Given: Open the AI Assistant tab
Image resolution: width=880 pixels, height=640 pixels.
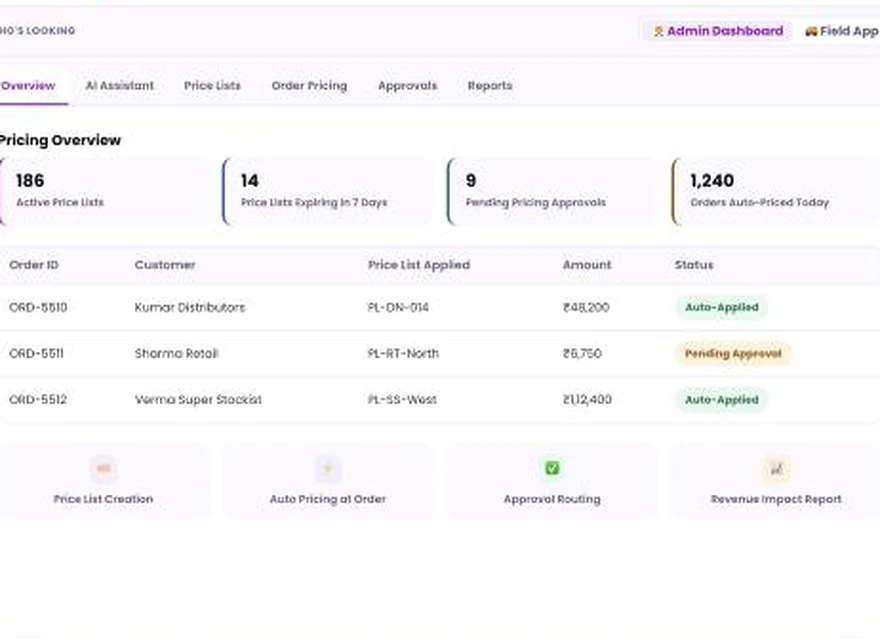Looking at the screenshot, I should [120, 86].
